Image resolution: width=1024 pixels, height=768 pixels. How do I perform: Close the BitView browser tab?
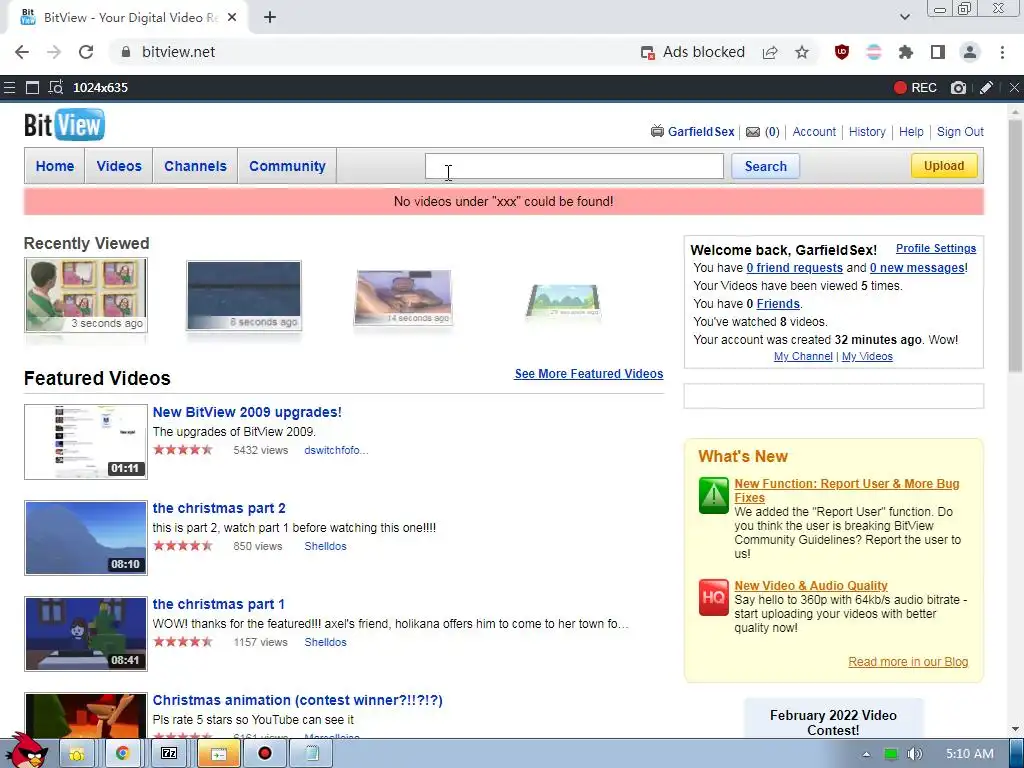pos(232,18)
